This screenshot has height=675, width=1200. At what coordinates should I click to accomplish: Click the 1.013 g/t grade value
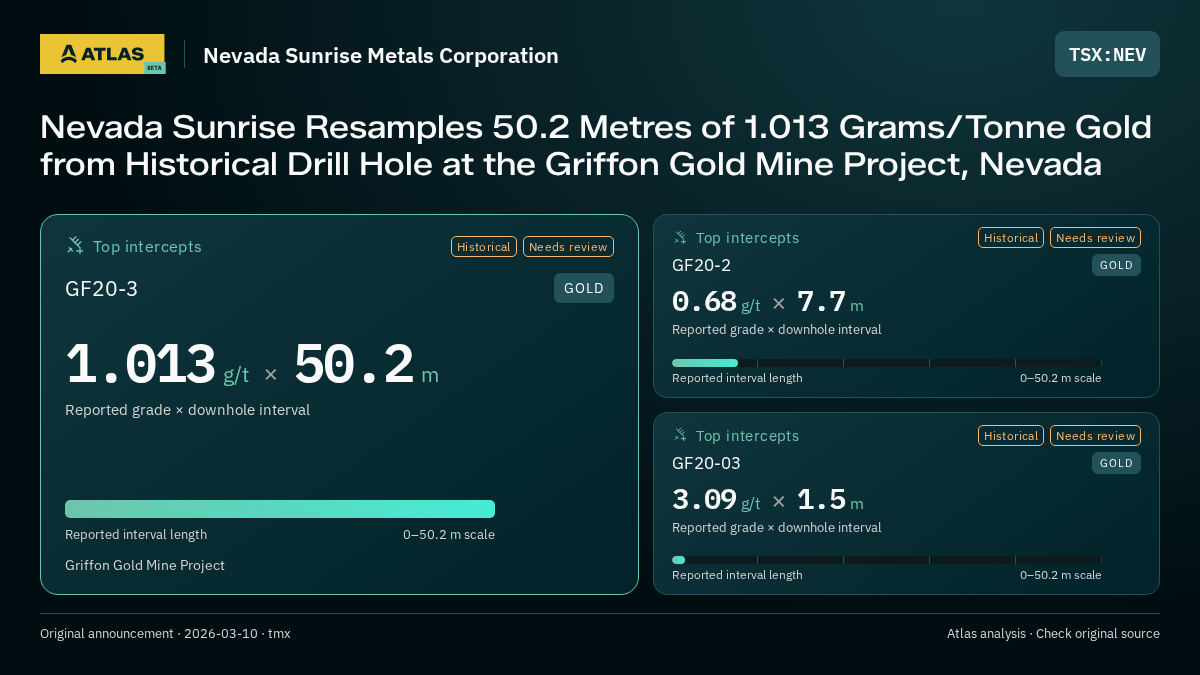[x=157, y=365]
